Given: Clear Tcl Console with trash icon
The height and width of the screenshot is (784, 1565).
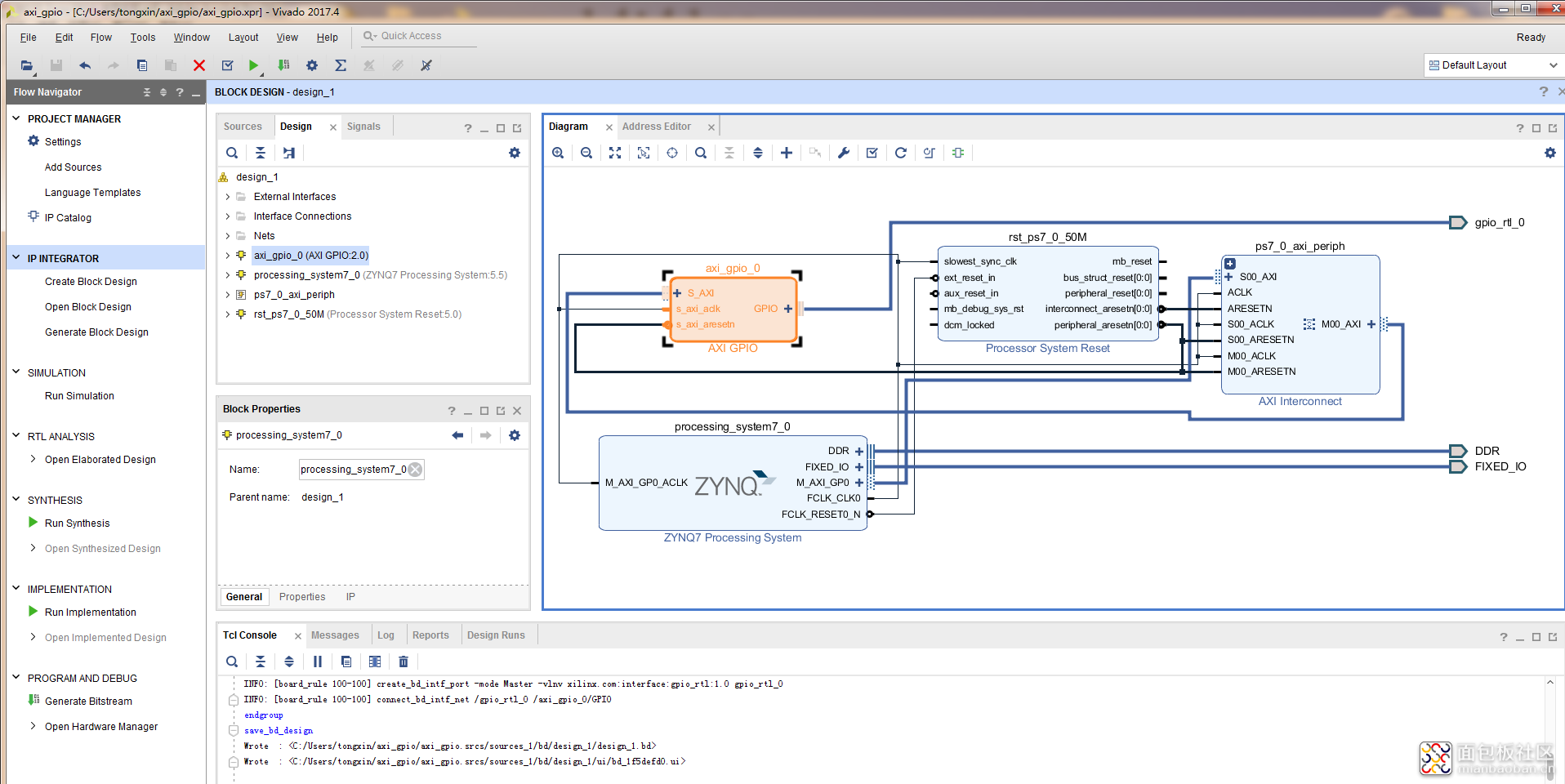Looking at the screenshot, I should point(404,661).
